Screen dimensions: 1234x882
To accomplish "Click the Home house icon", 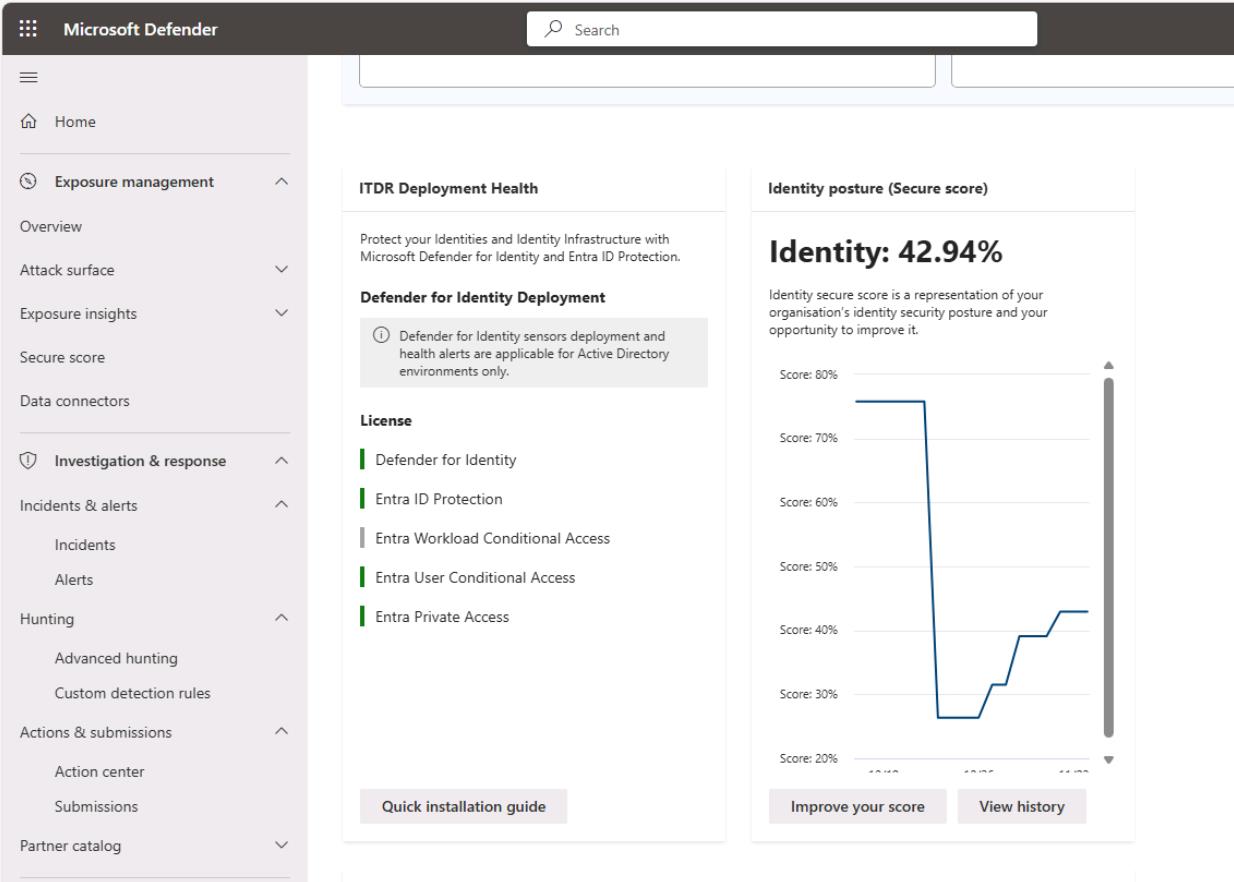I will tap(28, 122).
